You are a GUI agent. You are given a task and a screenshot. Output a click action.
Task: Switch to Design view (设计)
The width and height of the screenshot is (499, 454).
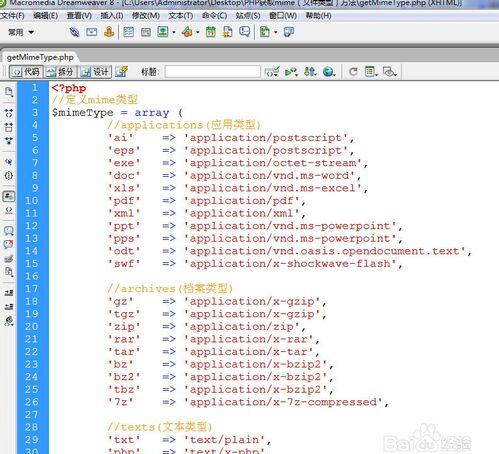95,72
